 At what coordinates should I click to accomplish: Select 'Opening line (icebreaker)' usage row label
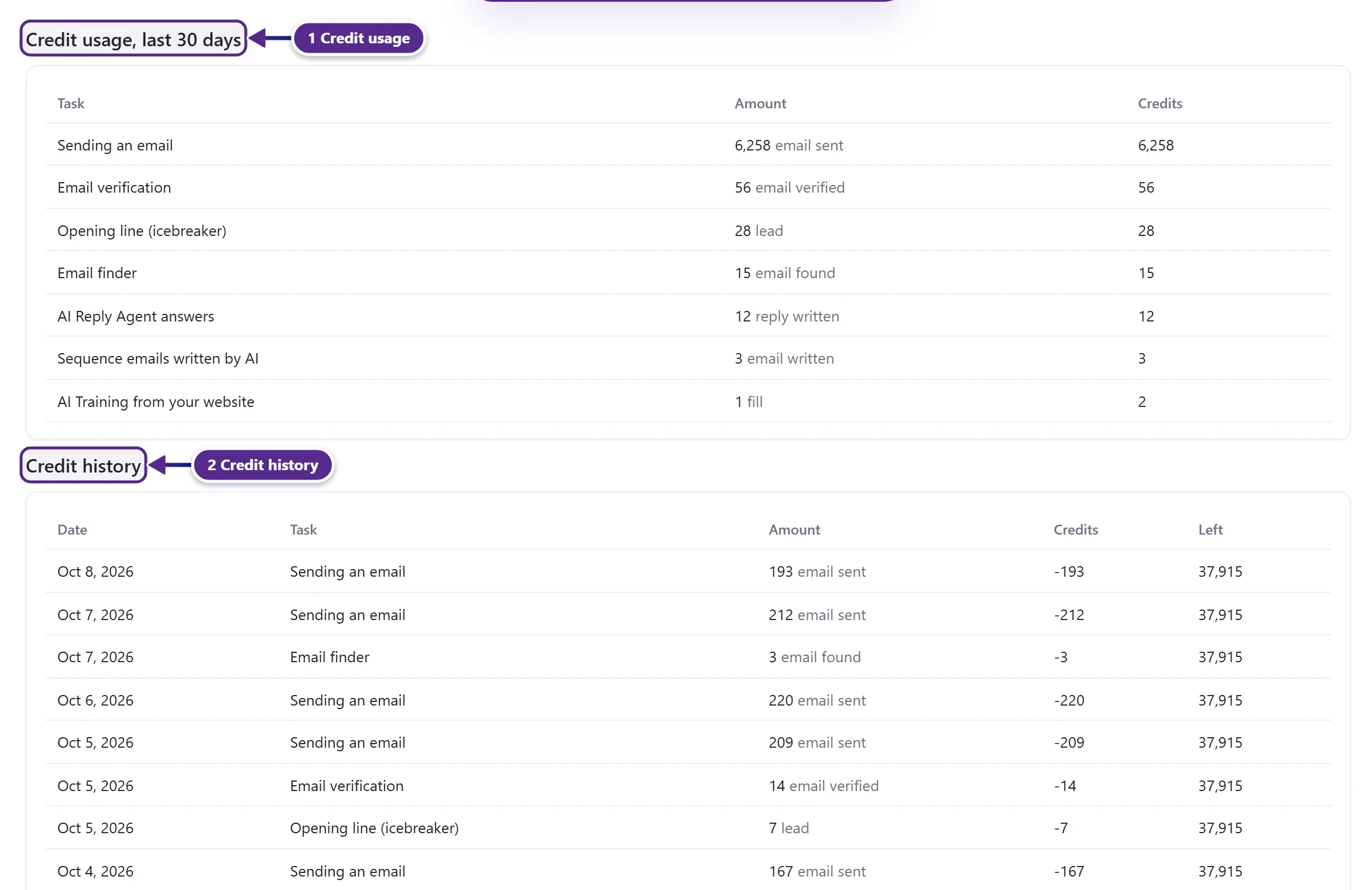tap(142, 231)
